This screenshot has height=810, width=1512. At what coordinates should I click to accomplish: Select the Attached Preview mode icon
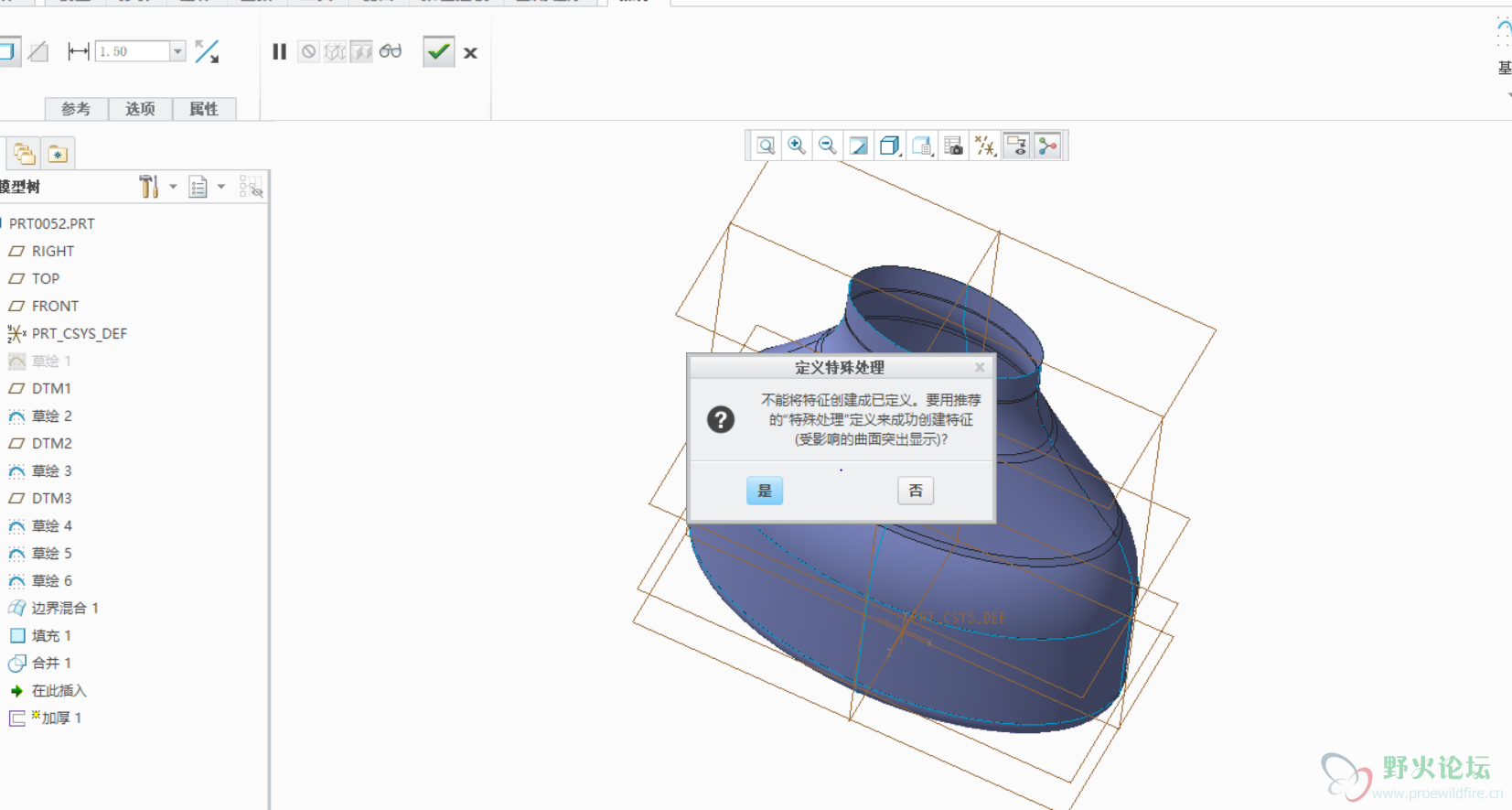coord(362,52)
